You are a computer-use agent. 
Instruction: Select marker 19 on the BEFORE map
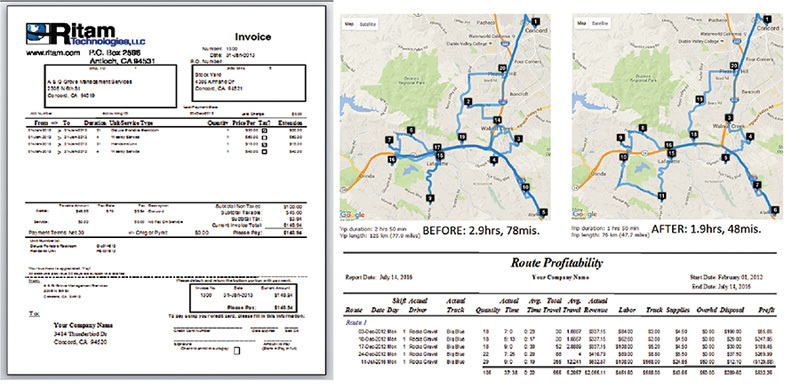click(x=462, y=136)
